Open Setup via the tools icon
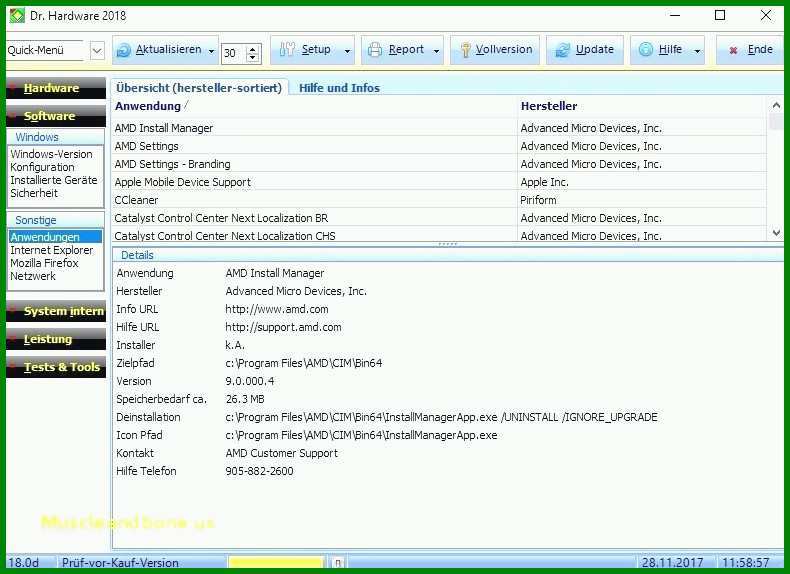 tap(287, 49)
